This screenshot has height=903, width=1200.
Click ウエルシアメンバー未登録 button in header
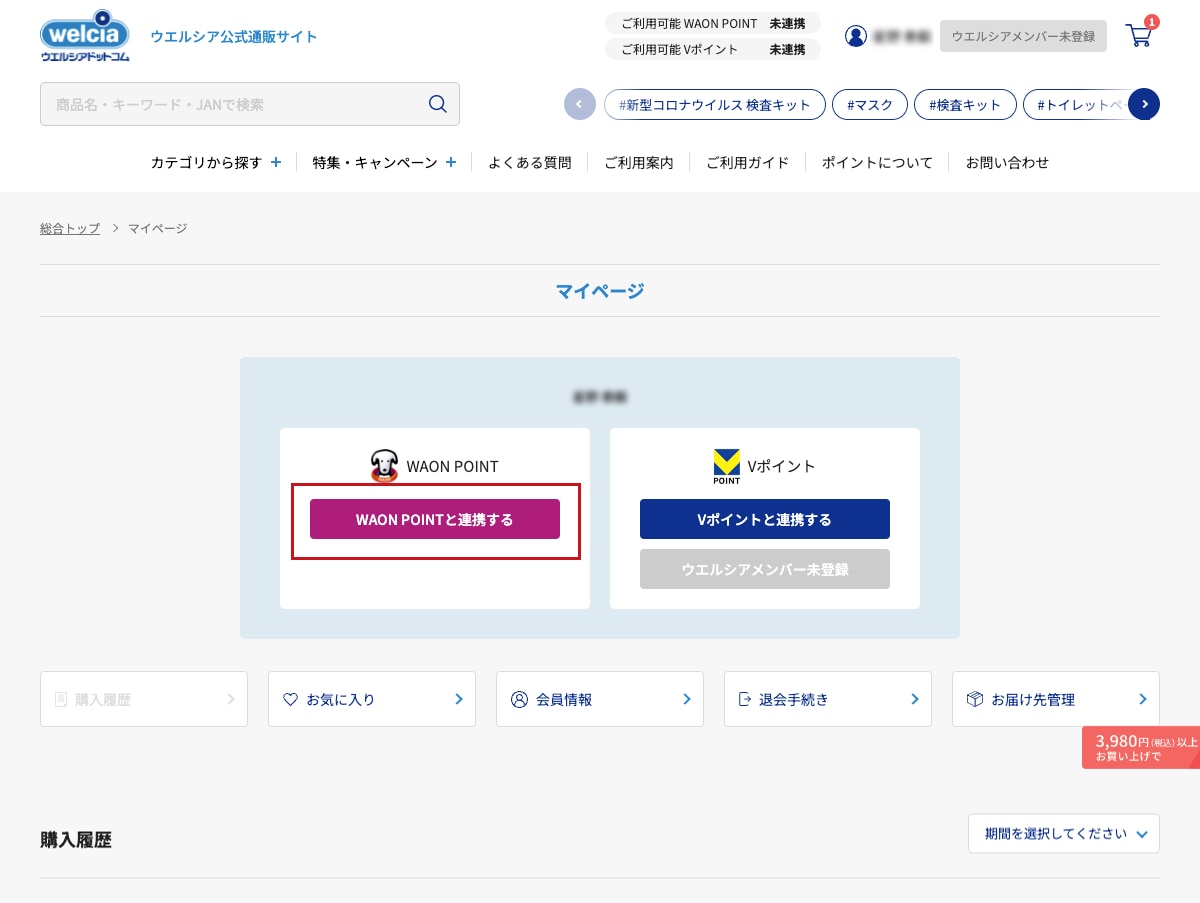pos(1024,36)
